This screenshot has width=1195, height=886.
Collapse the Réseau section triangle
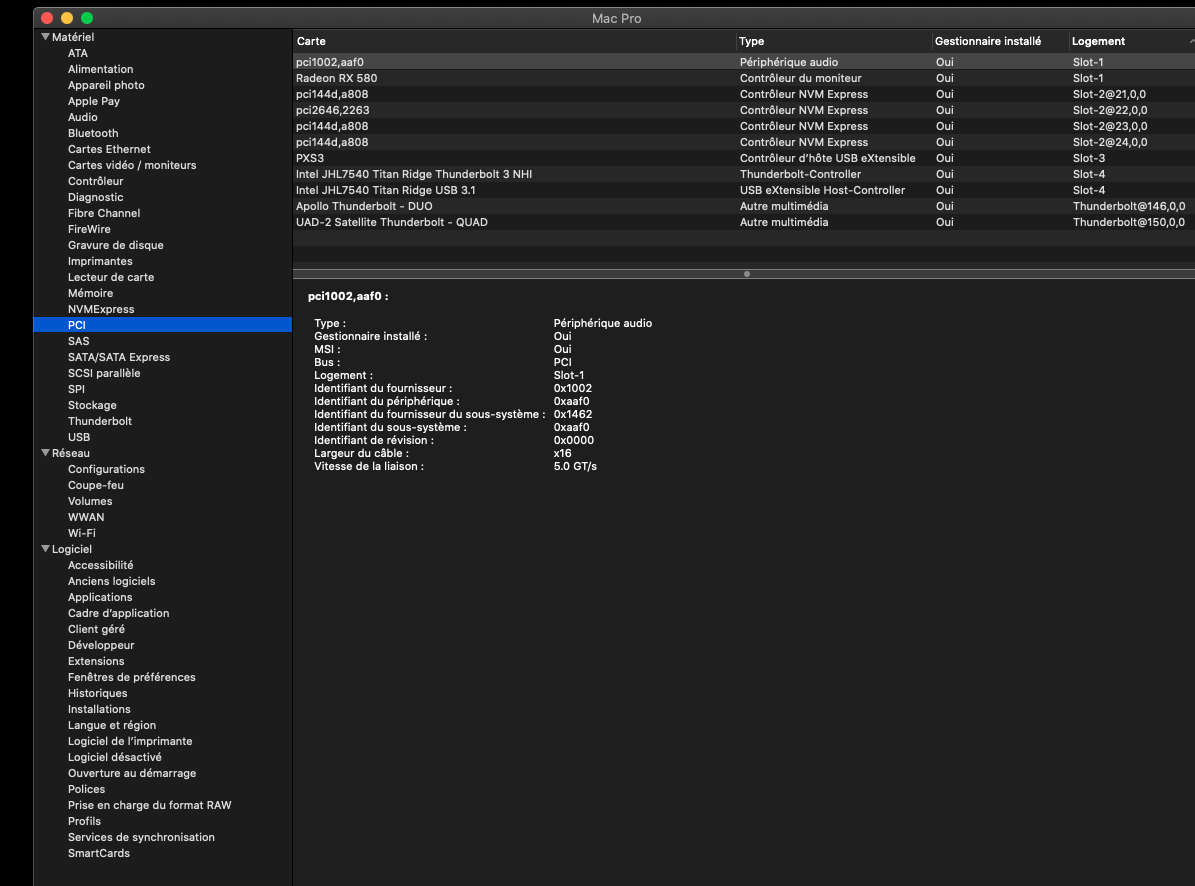pos(45,453)
